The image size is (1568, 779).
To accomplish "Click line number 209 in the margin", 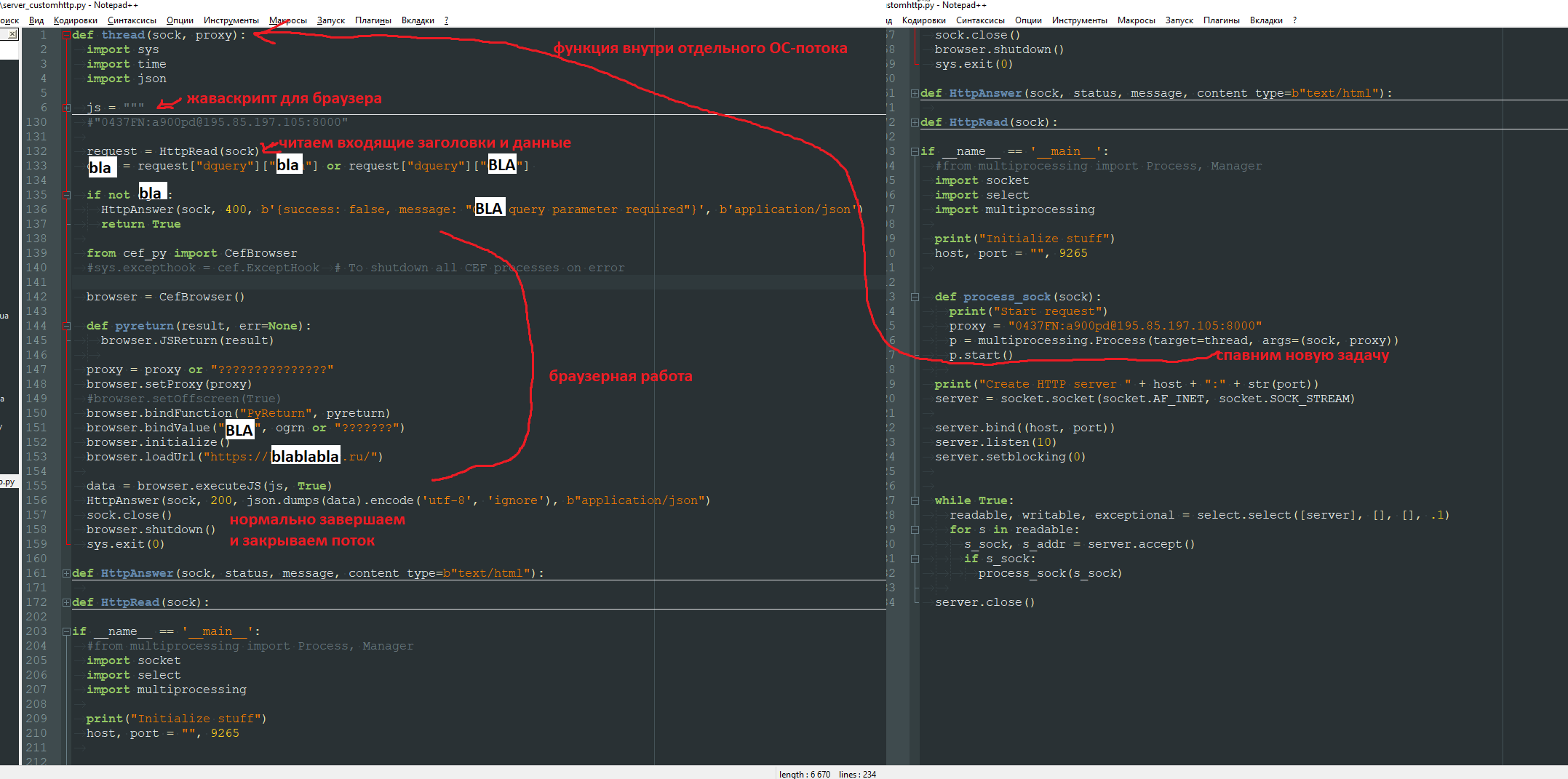I will (x=36, y=719).
